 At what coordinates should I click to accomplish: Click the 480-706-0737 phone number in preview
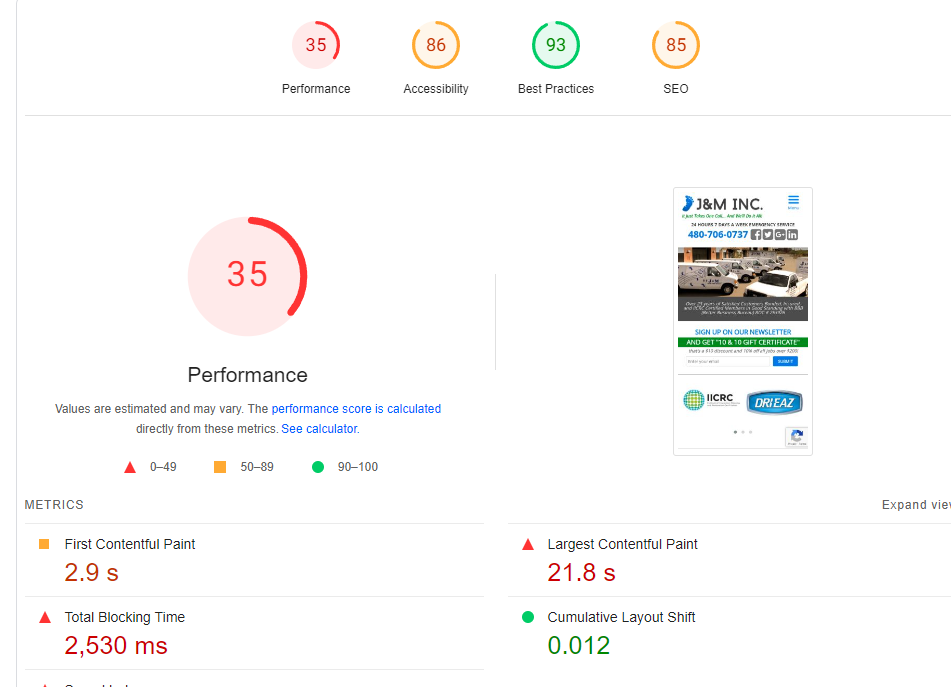coord(717,235)
